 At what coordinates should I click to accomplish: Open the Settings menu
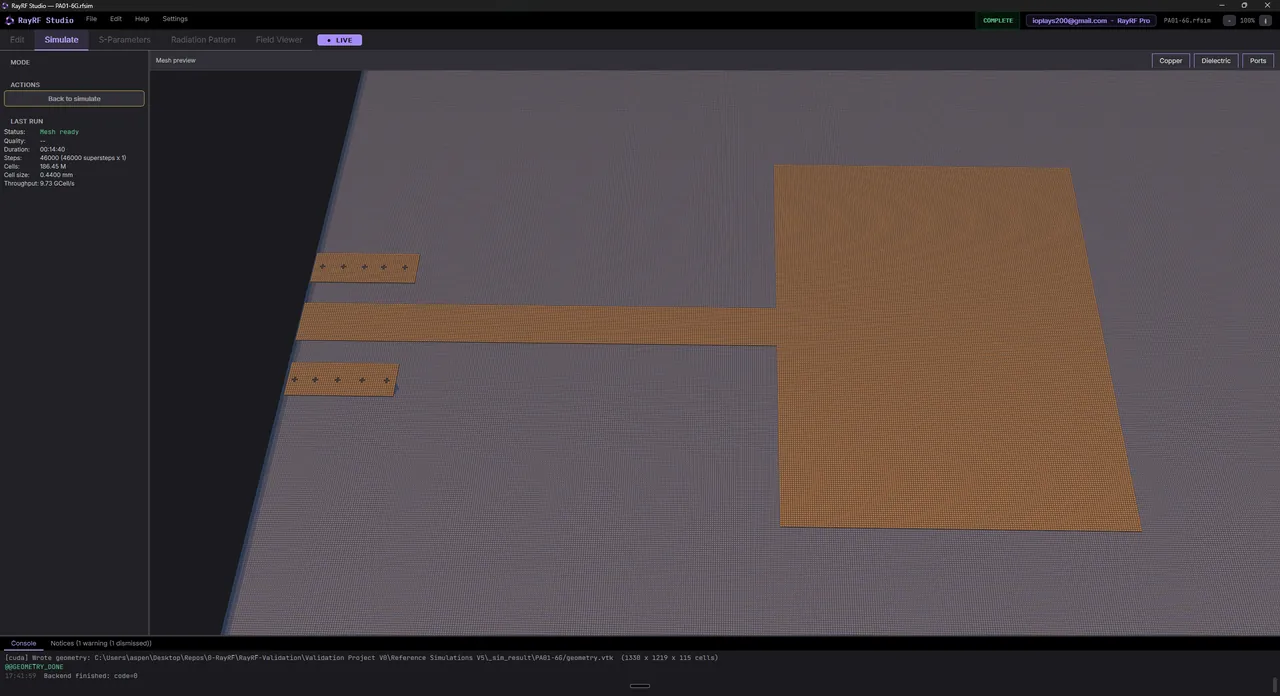click(x=175, y=19)
